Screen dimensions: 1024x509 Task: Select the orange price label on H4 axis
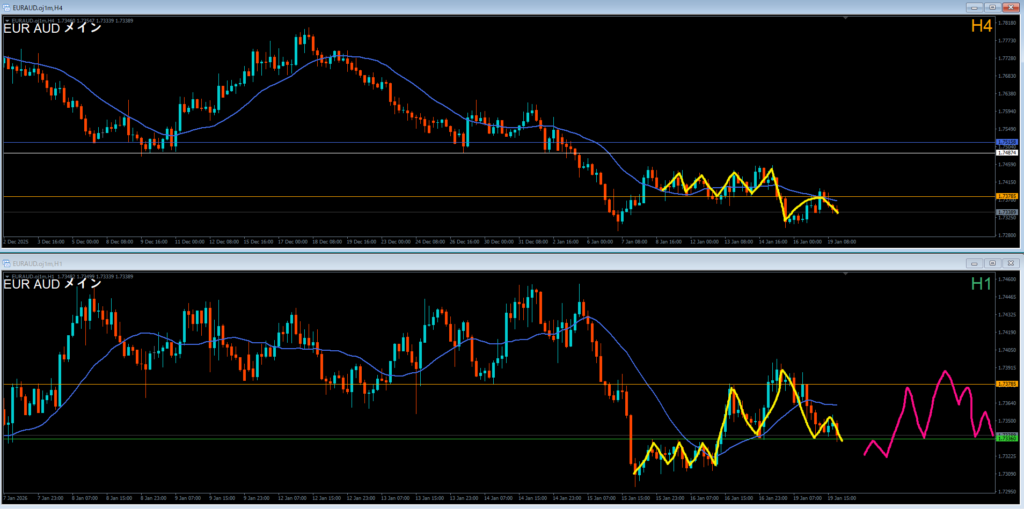(x=1007, y=197)
